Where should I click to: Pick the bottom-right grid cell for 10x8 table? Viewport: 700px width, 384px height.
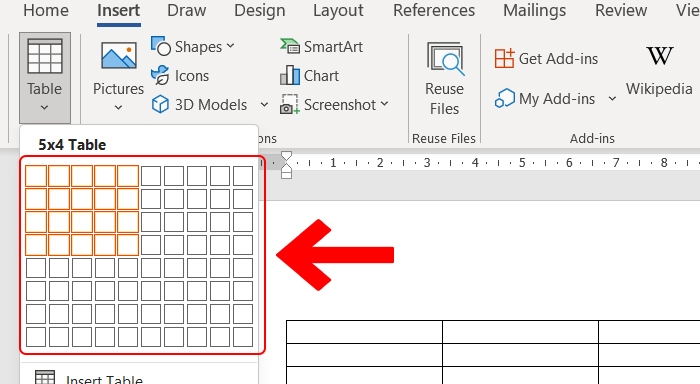243,337
